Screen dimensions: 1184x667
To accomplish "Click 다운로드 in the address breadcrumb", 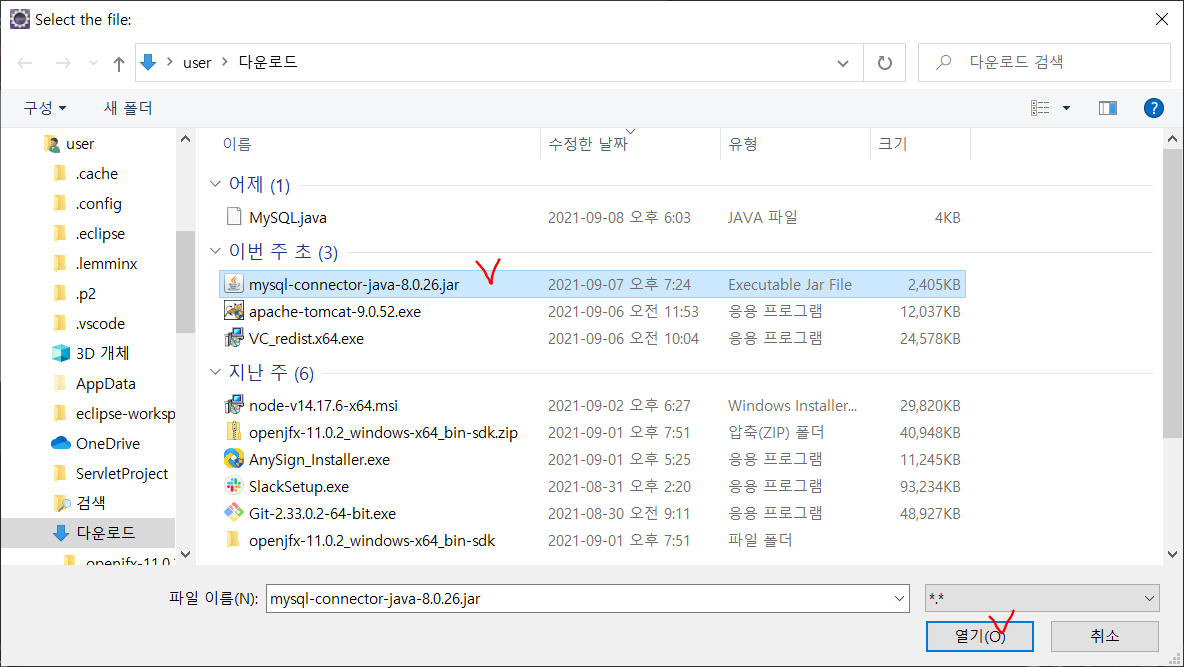I will pyautogui.click(x=268, y=62).
